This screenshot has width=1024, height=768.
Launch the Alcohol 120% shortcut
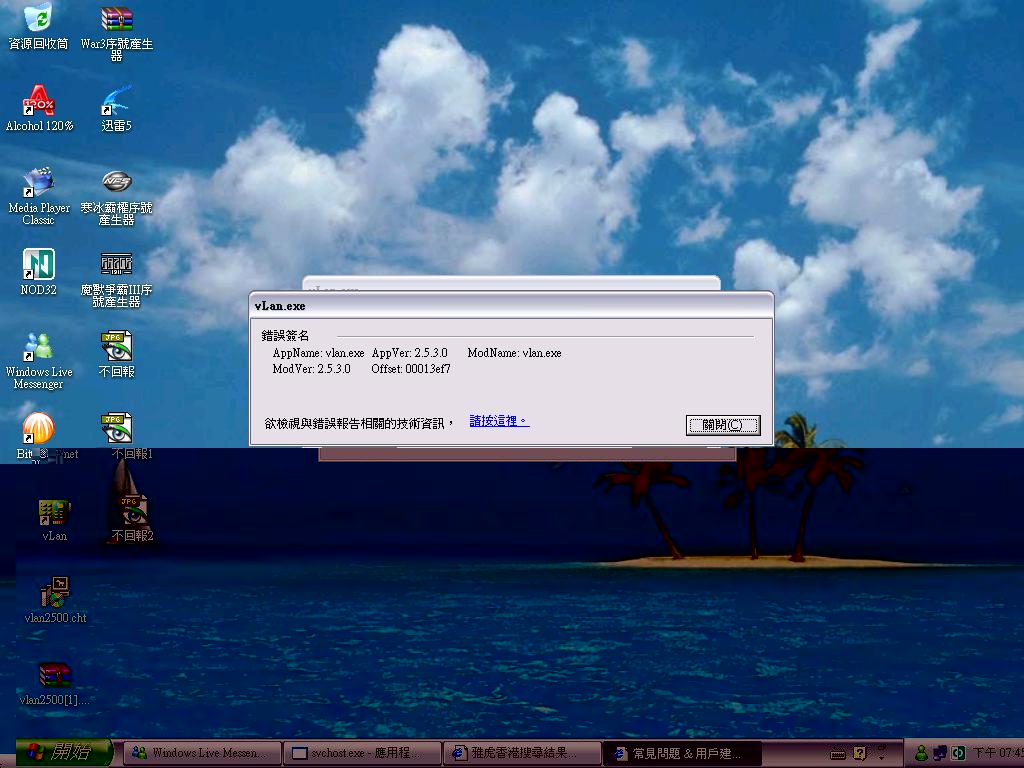(39, 101)
